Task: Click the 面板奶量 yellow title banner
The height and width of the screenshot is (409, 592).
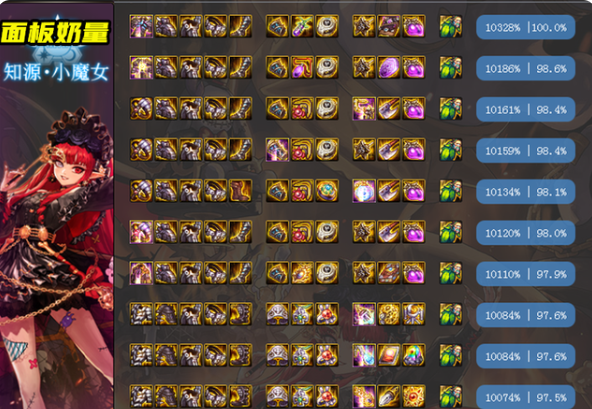Action: (x=55, y=32)
